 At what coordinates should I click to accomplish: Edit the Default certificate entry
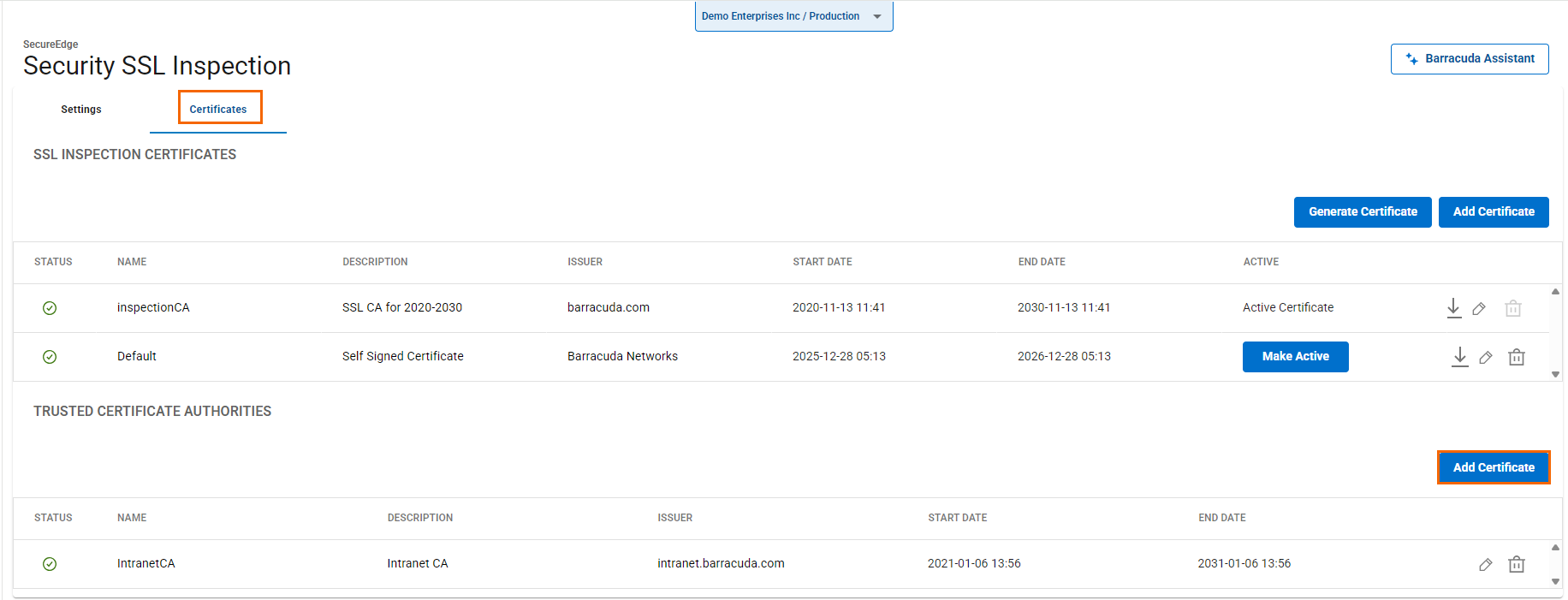[x=1486, y=357]
